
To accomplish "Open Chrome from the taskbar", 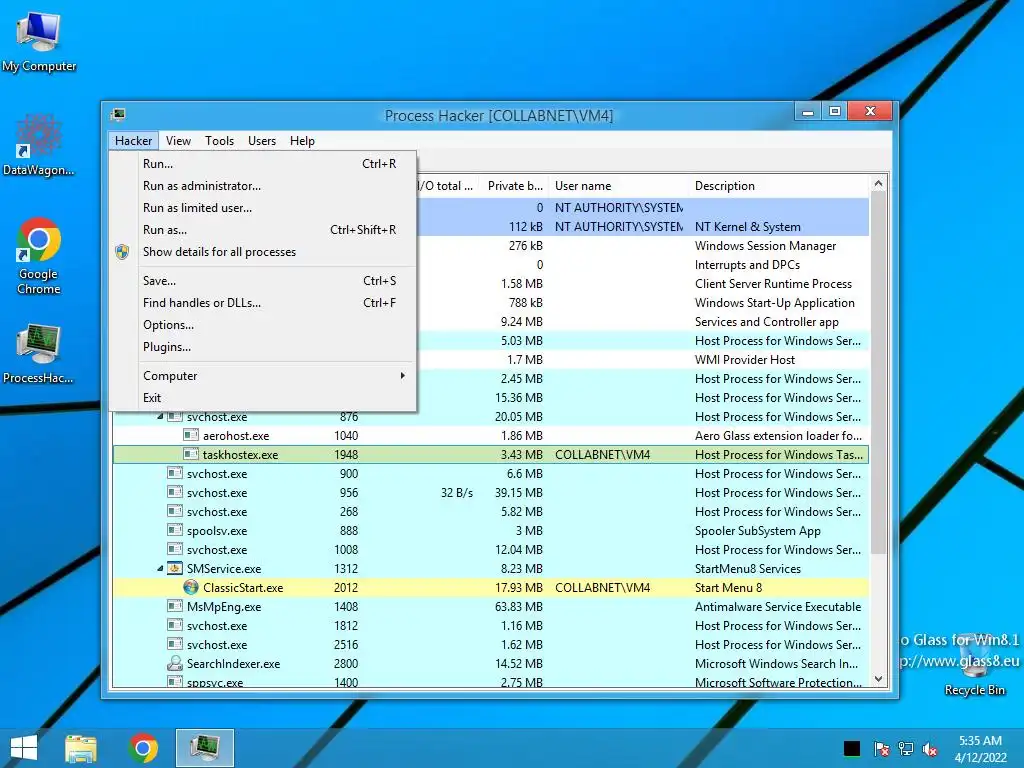I will 143,748.
